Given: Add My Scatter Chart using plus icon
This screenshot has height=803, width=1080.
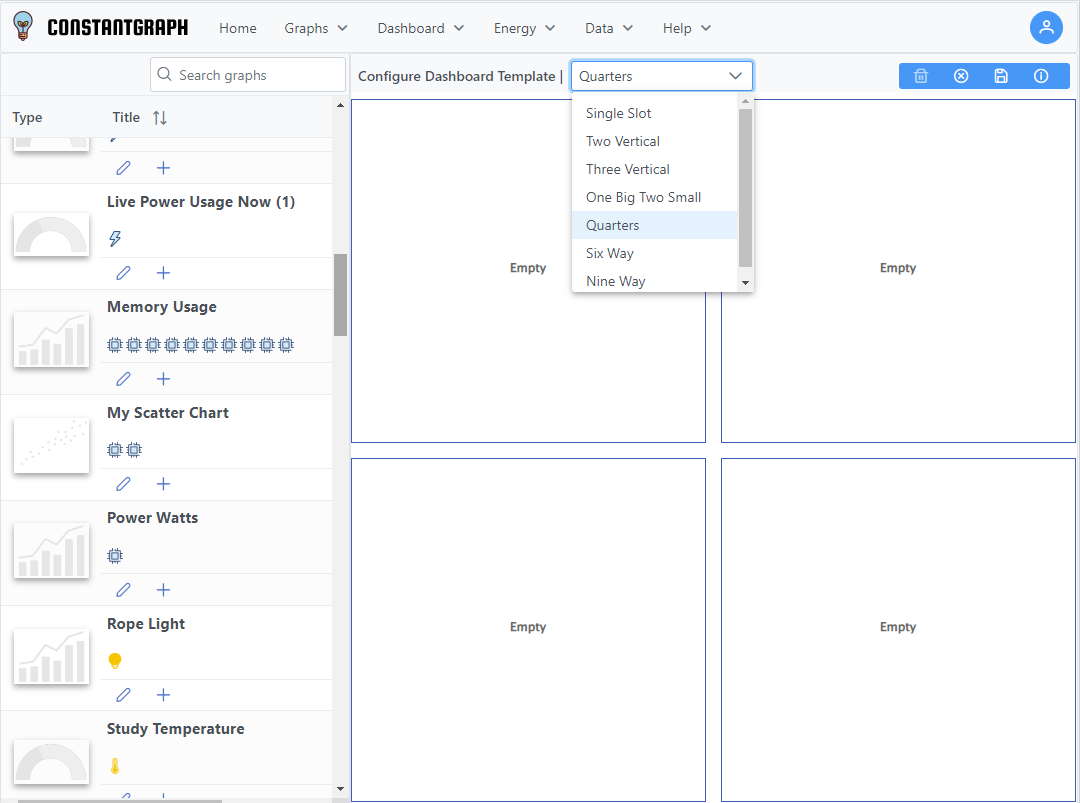Looking at the screenshot, I should click(164, 484).
